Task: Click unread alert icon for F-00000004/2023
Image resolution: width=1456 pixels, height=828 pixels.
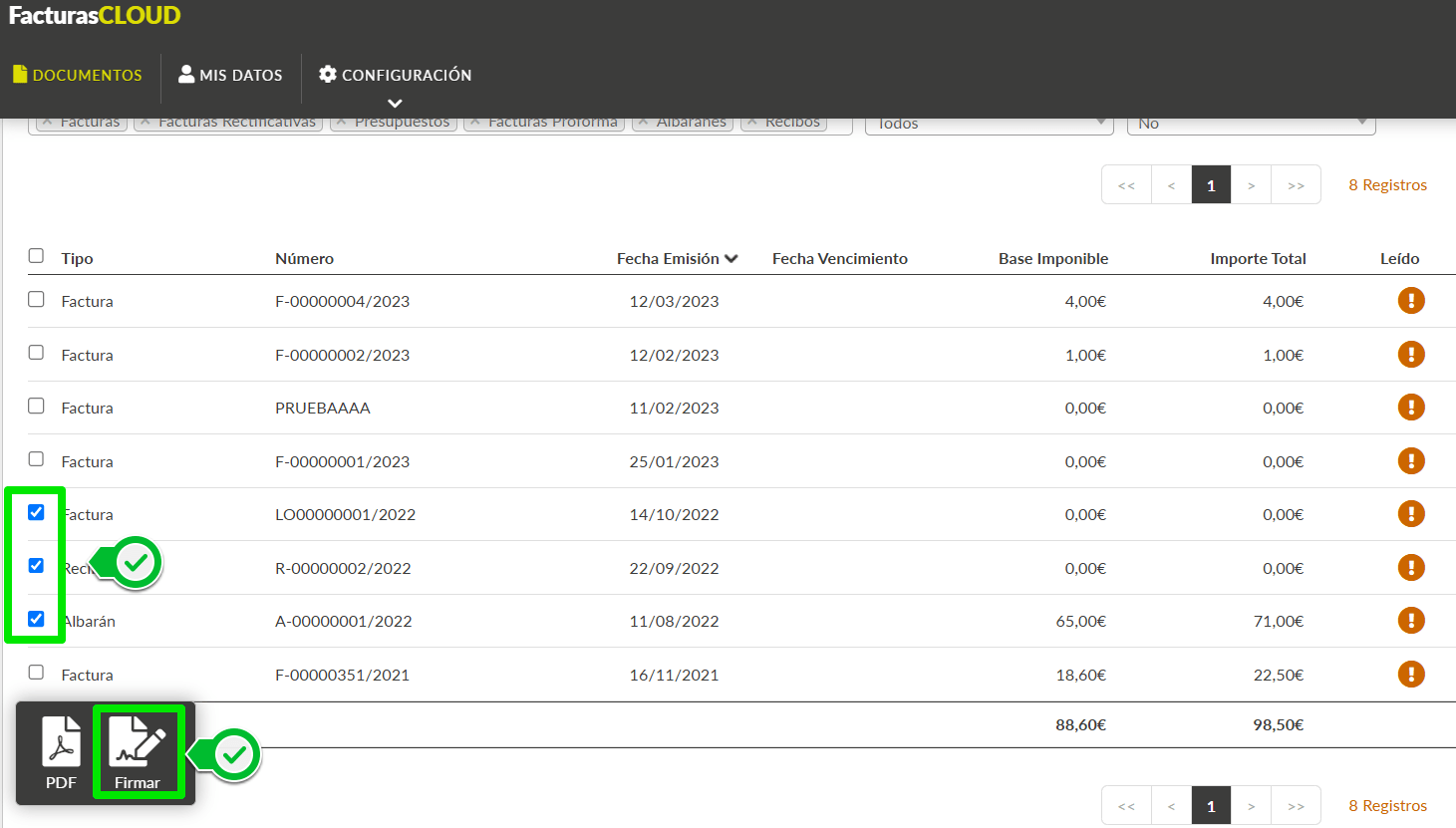Action: [1411, 300]
